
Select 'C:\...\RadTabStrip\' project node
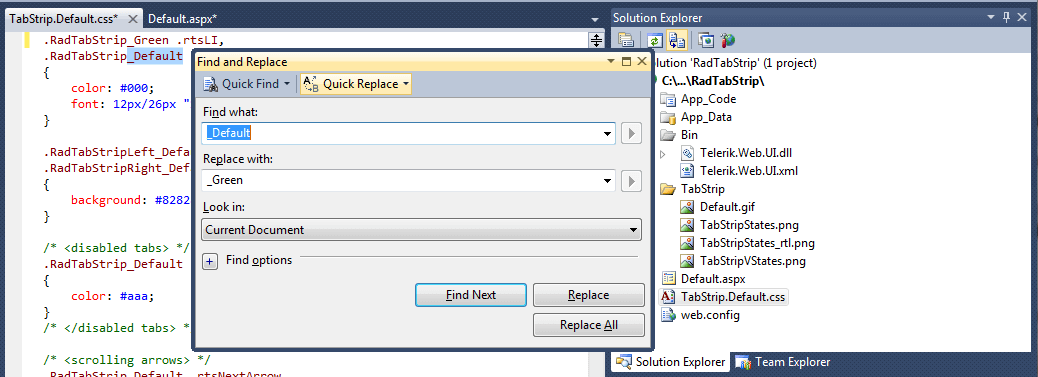(x=713, y=81)
